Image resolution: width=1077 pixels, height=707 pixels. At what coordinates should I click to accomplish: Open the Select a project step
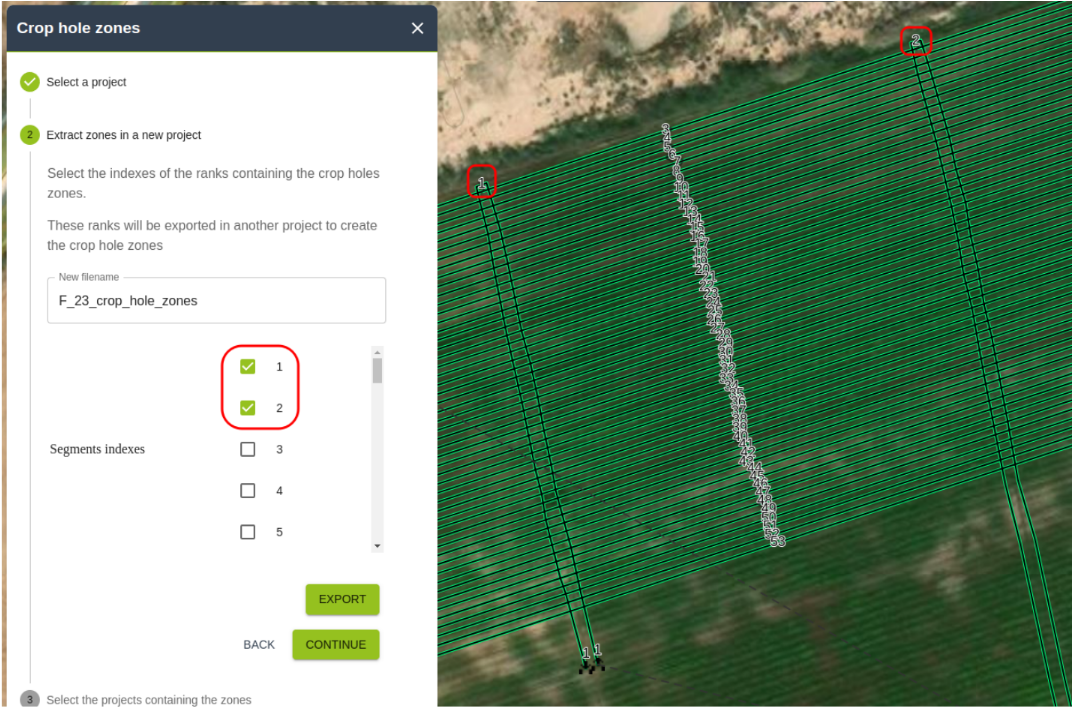[x=86, y=82]
